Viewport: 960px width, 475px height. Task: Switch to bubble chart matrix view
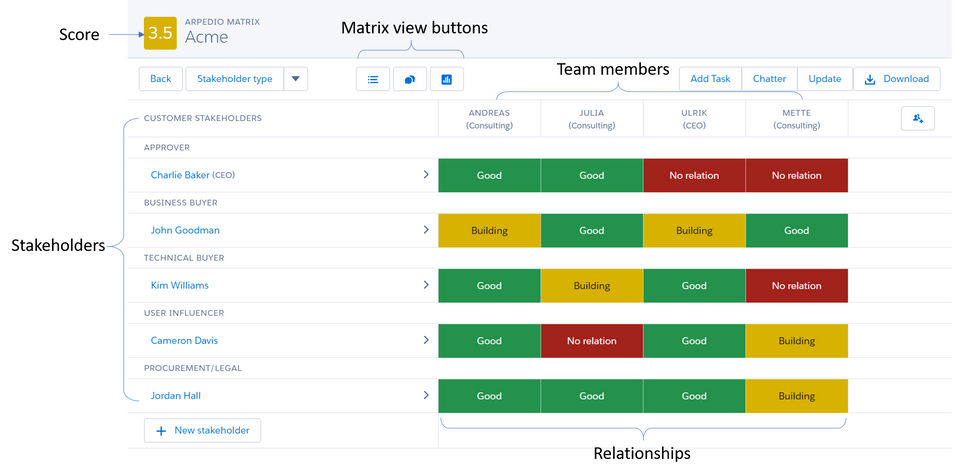pyautogui.click(x=410, y=79)
